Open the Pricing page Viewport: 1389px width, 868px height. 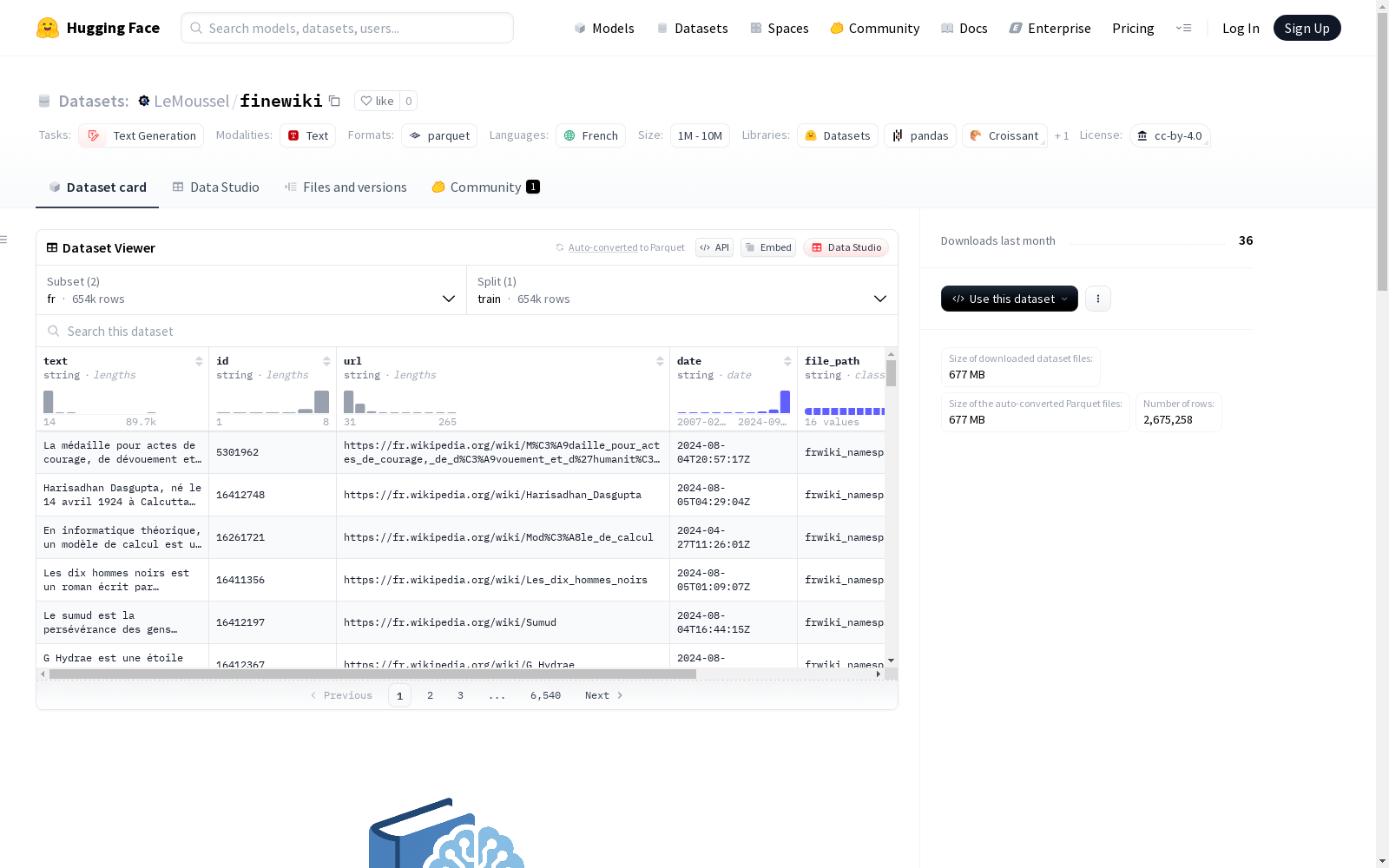1133,28
